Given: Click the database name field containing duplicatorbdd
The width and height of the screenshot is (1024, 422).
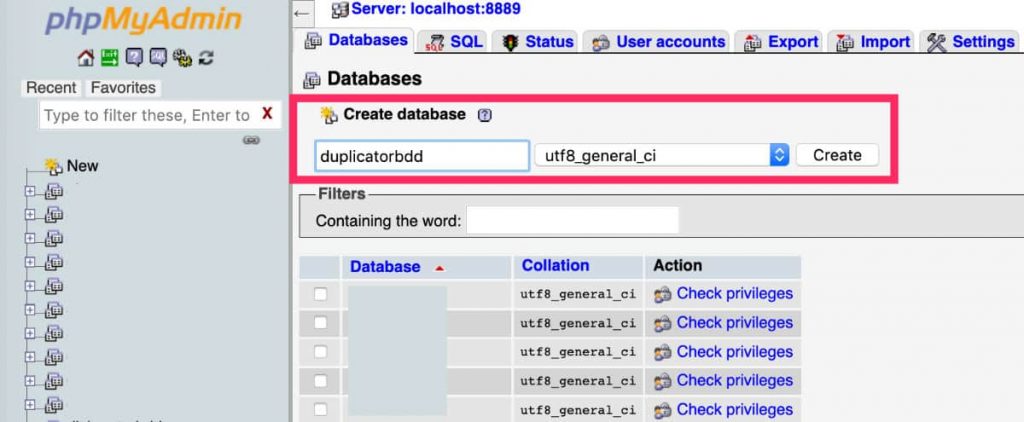Looking at the screenshot, I should (x=422, y=156).
